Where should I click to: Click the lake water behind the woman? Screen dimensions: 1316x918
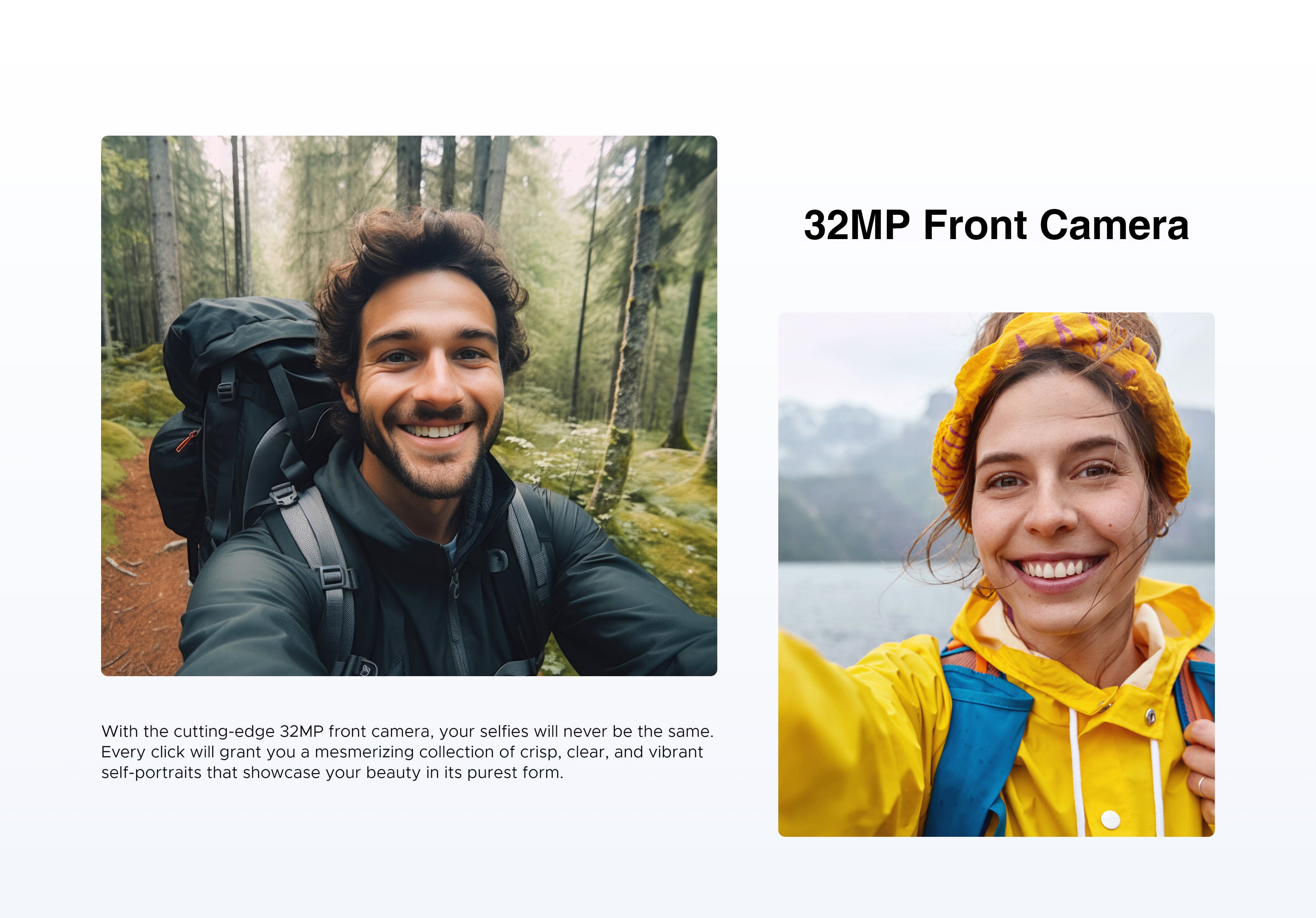coord(860,607)
